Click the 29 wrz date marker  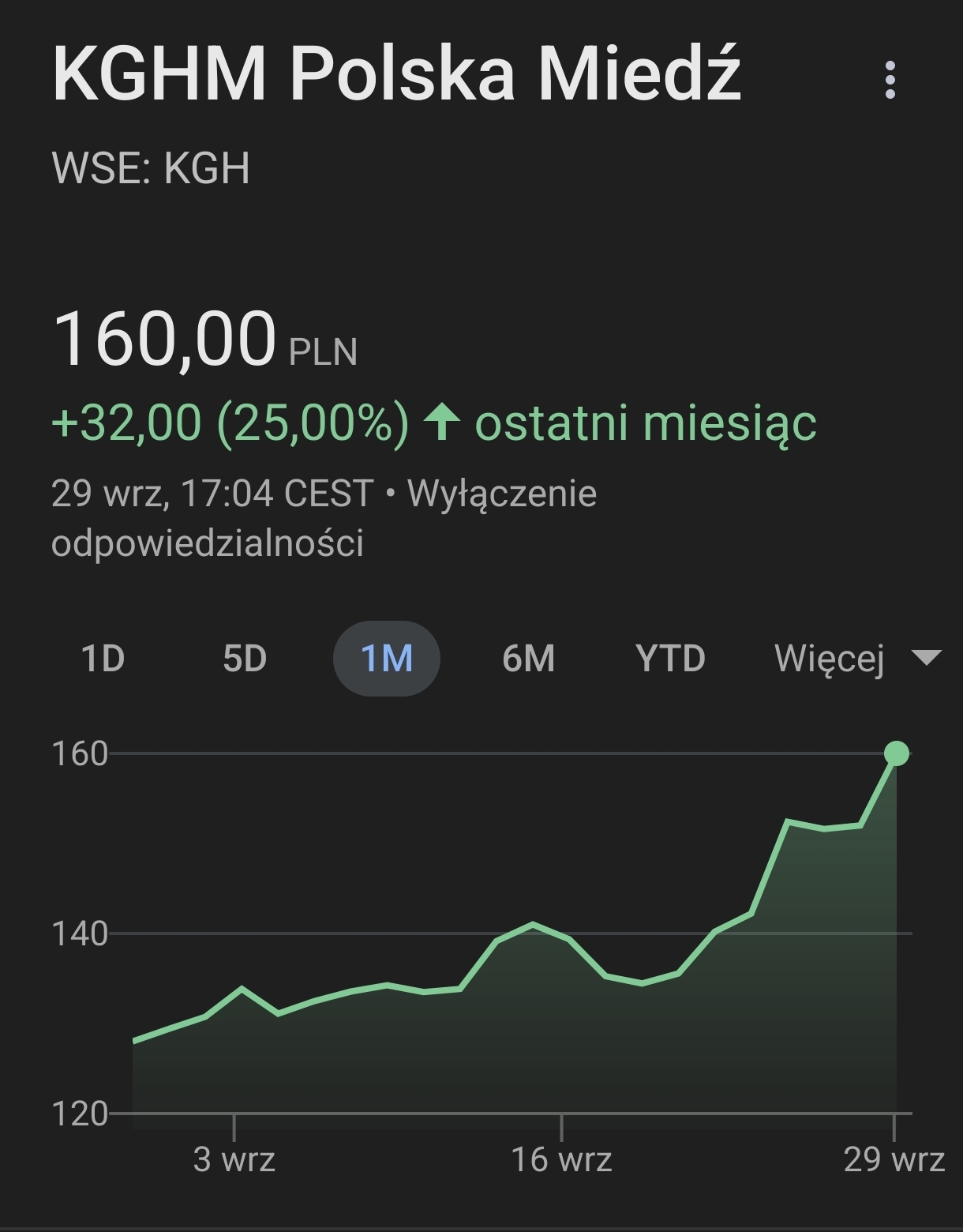[x=894, y=1159]
